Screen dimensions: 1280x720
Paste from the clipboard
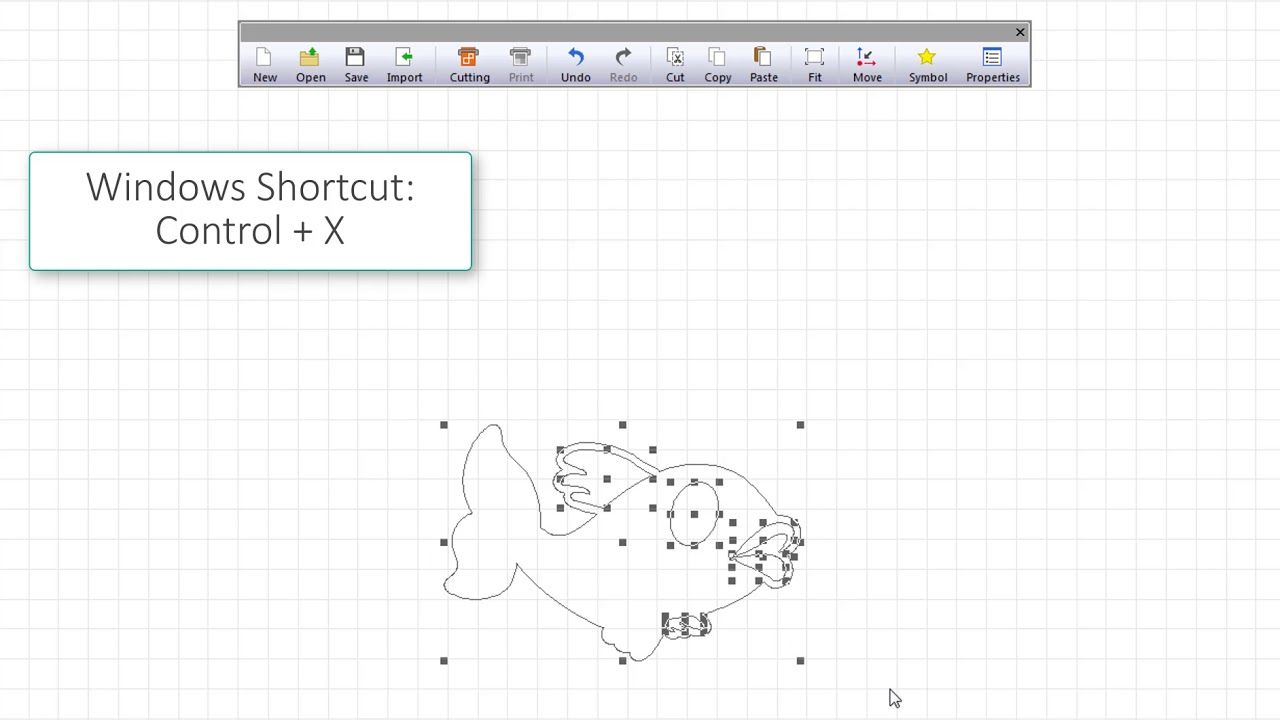(763, 65)
